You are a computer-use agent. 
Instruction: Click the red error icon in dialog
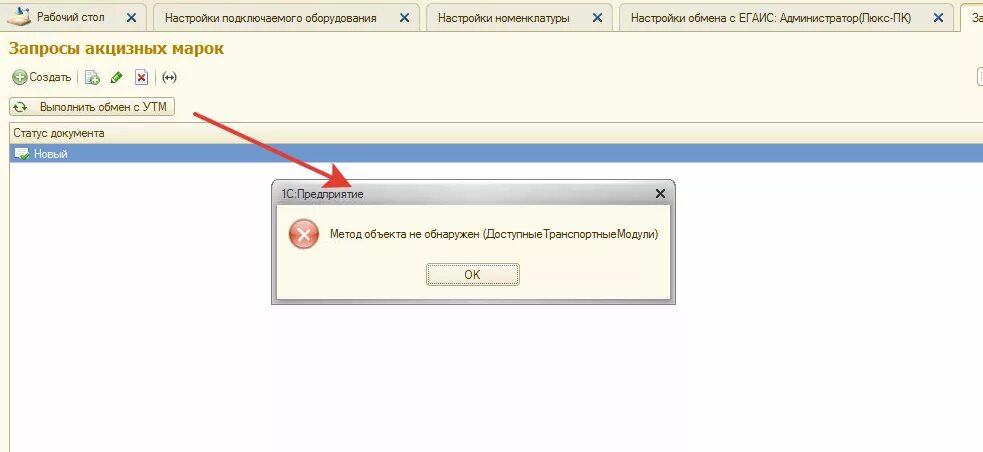[303, 234]
